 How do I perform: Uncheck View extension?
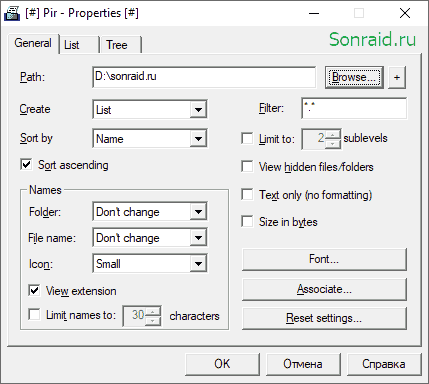tap(34, 290)
